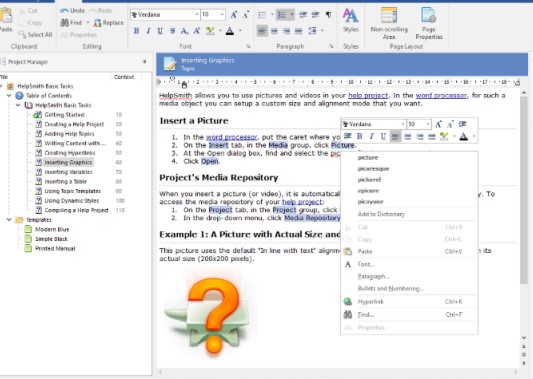Click the Undo arrow icon

coord(64,11)
